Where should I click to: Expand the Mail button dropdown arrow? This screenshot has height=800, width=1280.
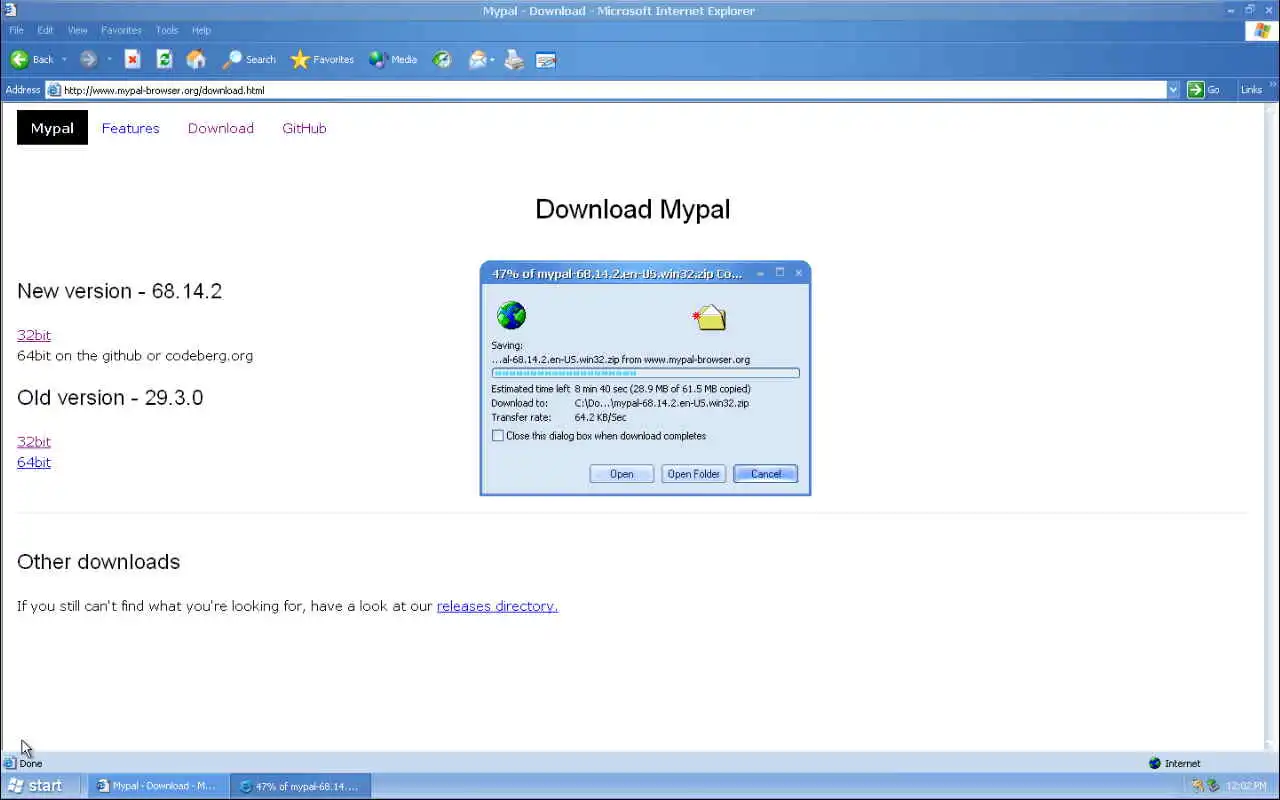tap(493, 60)
